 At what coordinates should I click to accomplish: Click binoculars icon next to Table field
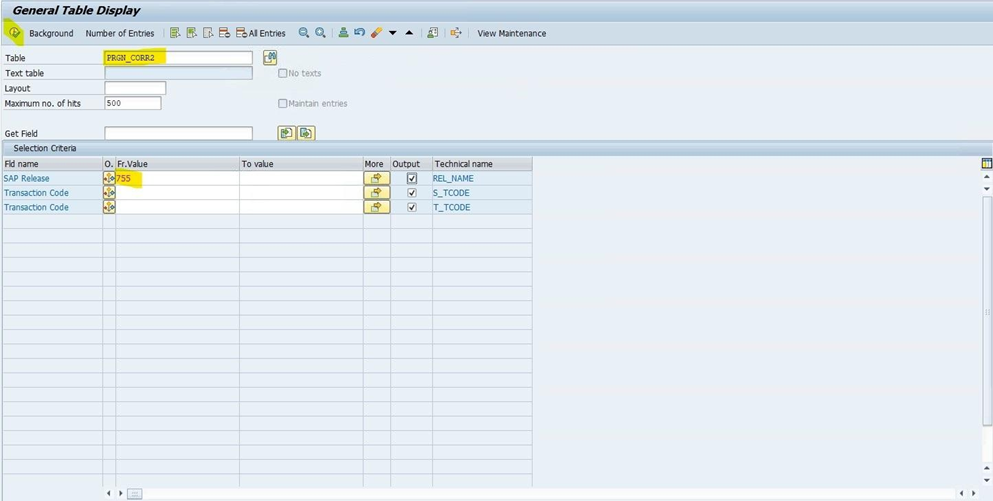tap(270, 58)
